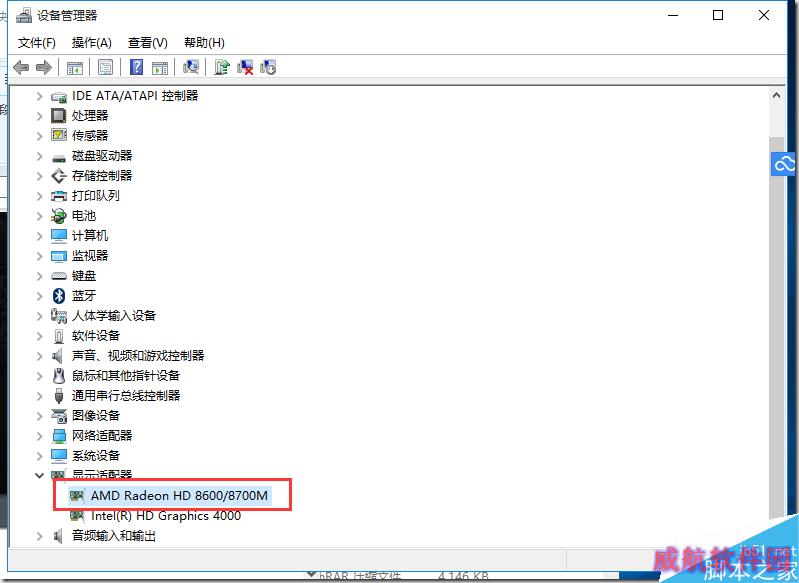Screen dimensions: 799x583
Task: Click the 传感器 sensor icon
Action: tap(59, 135)
